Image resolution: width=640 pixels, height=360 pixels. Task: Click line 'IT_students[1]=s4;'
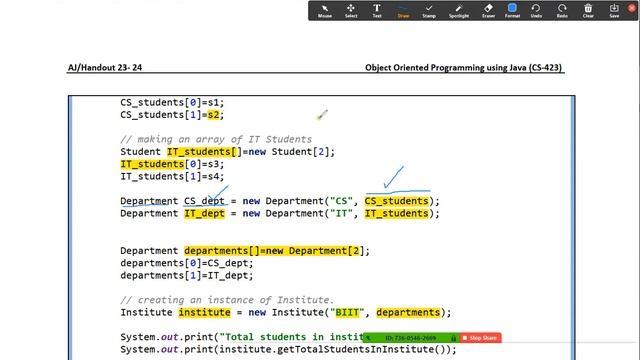point(172,176)
